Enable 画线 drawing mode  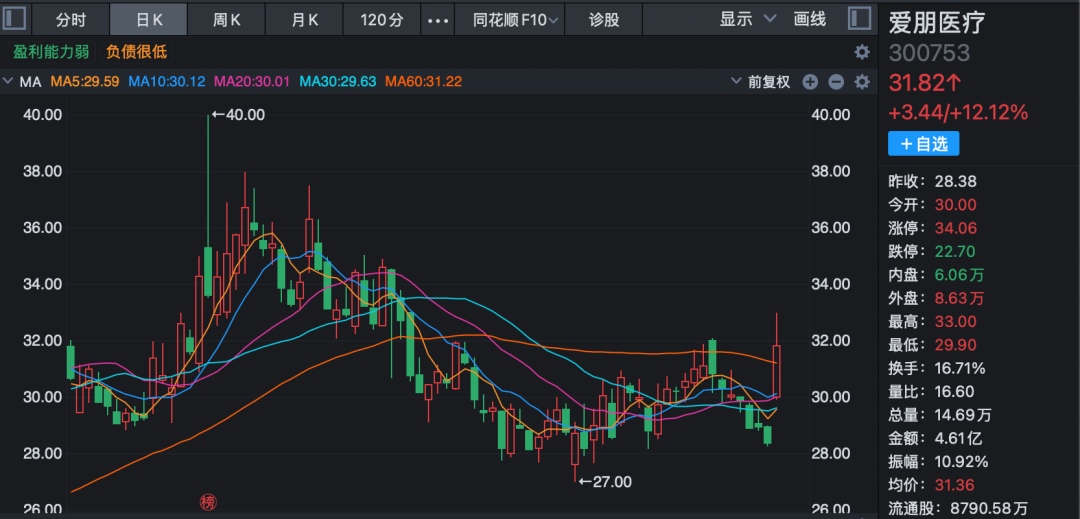(809, 19)
